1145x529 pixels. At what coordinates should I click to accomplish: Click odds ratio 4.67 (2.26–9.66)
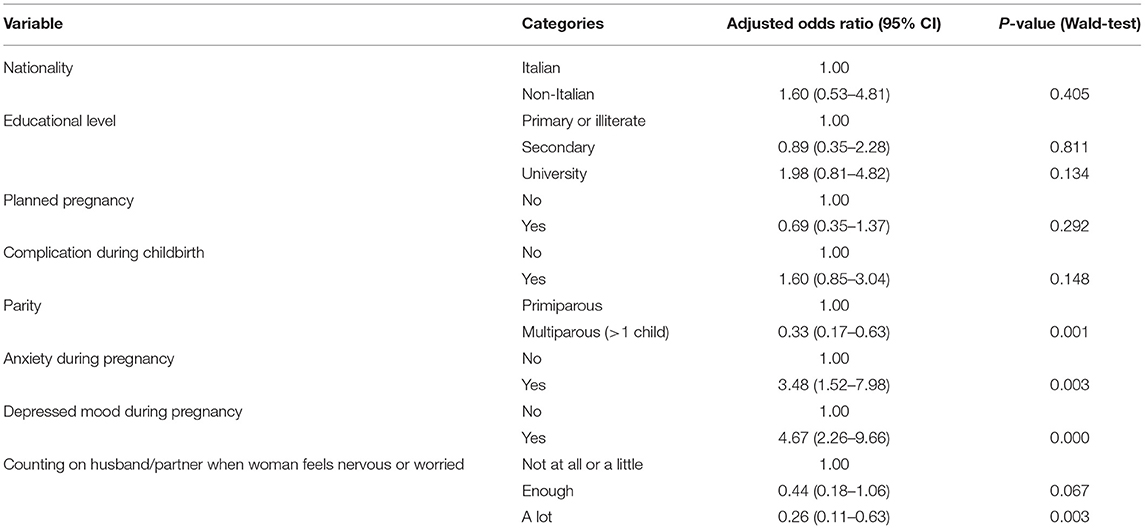click(x=832, y=436)
